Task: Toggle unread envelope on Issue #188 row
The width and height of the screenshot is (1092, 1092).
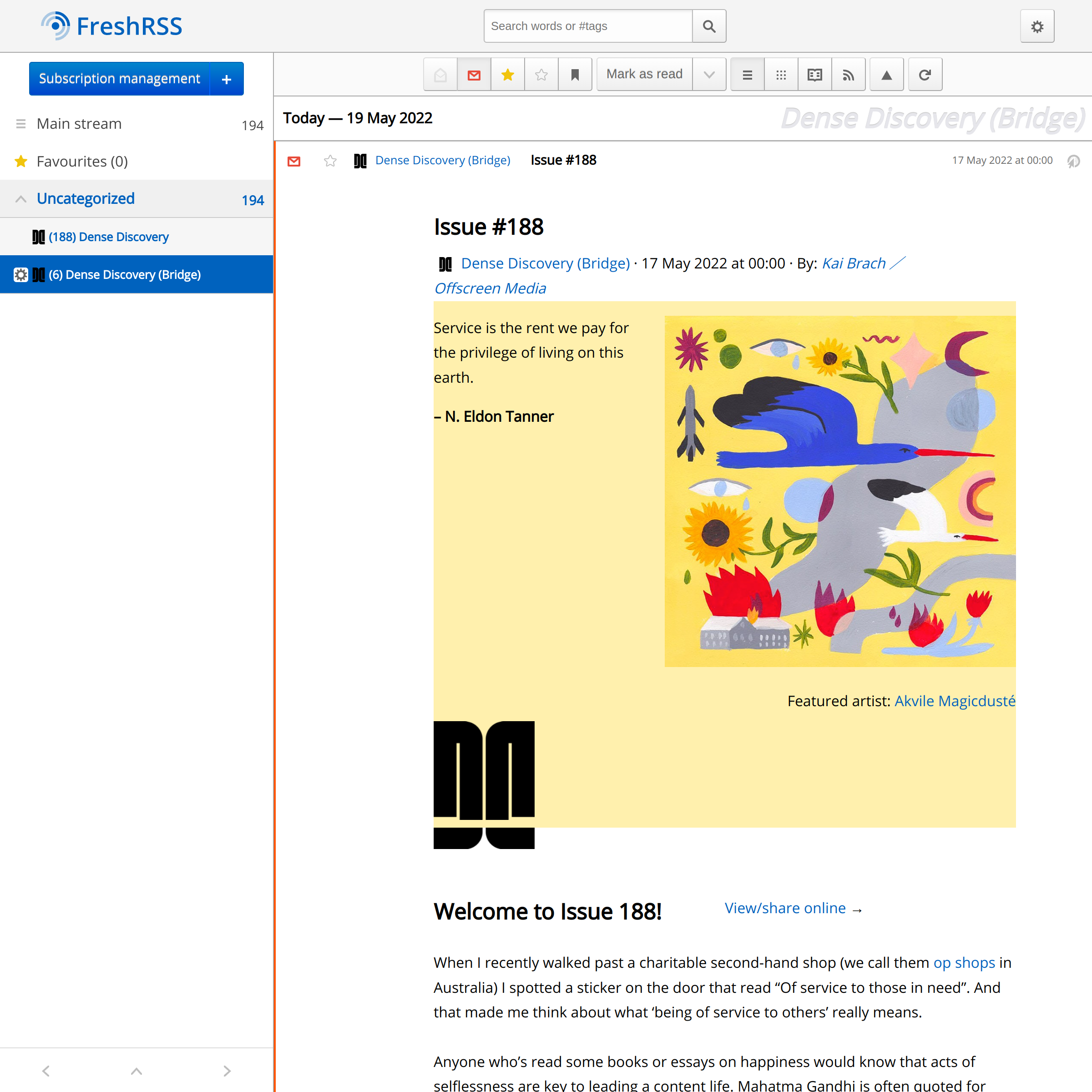Action: pos(294,161)
